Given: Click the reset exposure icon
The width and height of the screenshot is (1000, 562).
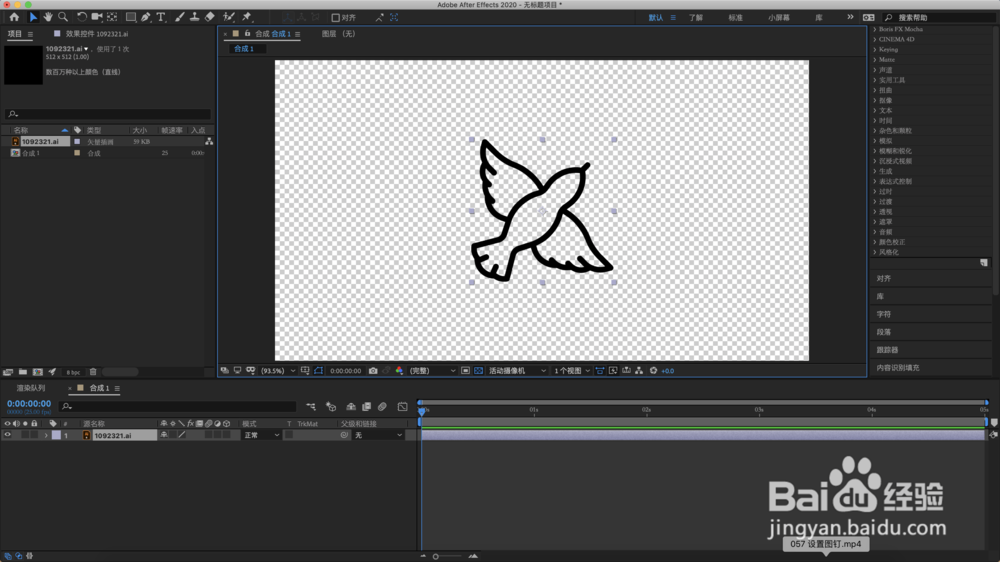Looking at the screenshot, I should [653, 371].
